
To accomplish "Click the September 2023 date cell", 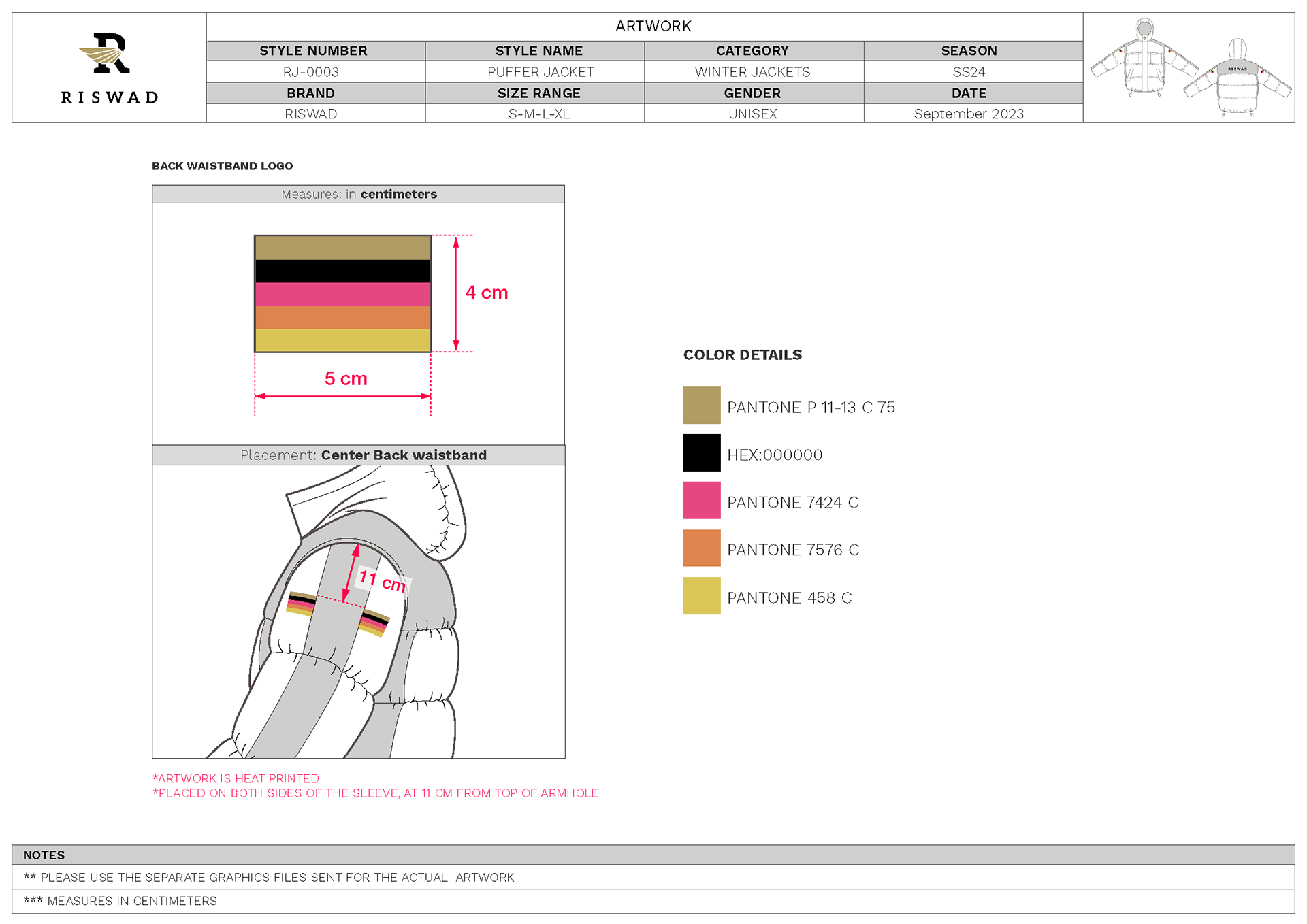I will tap(968, 114).
